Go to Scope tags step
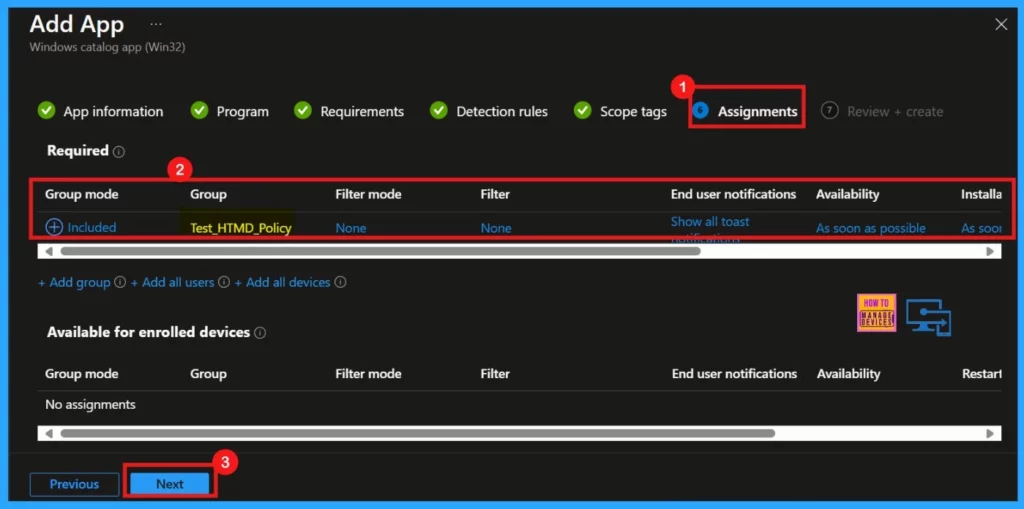This screenshot has width=1024, height=509. [x=620, y=112]
